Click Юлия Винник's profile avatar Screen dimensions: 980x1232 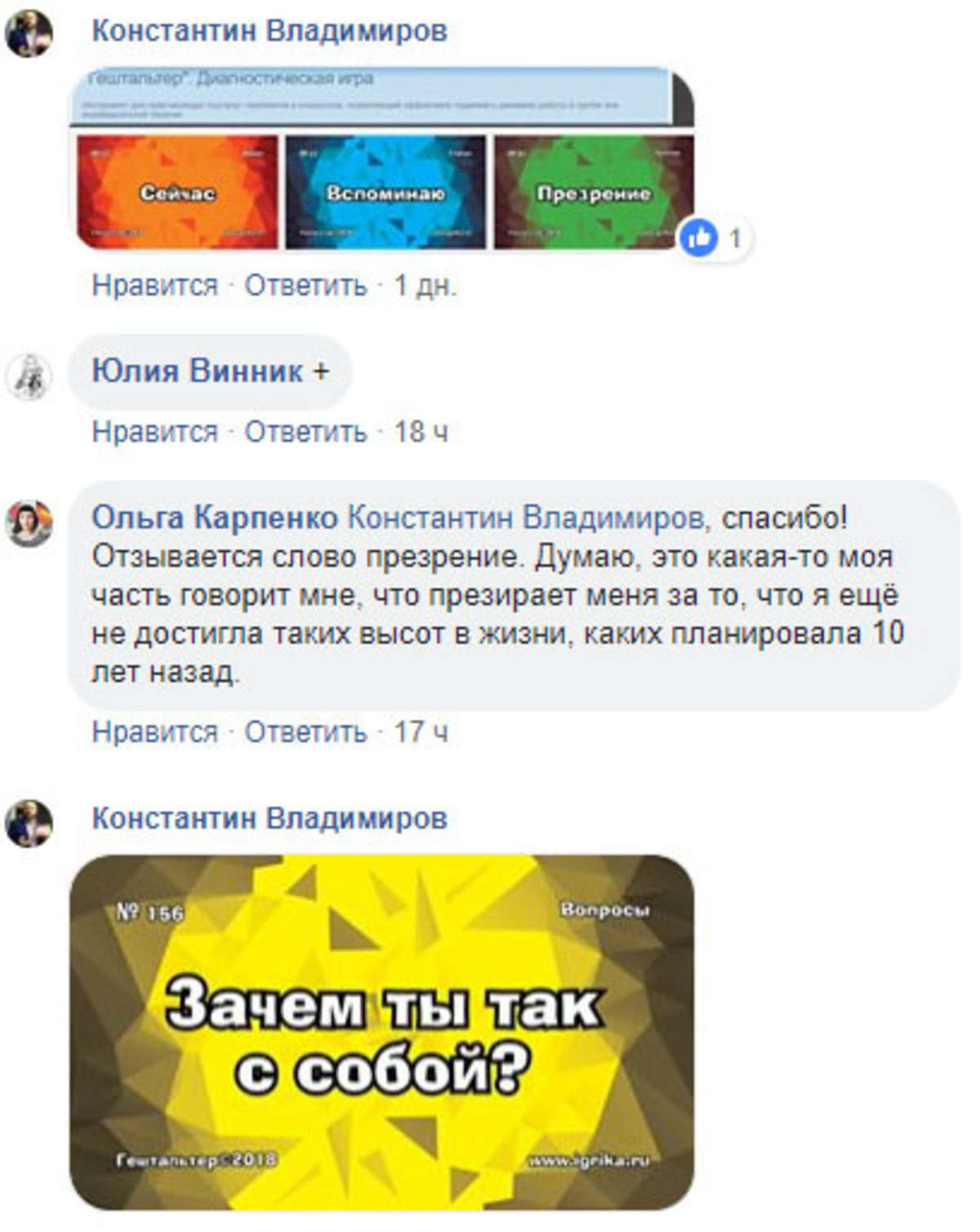pyautogui.click(x=29, y=376)
